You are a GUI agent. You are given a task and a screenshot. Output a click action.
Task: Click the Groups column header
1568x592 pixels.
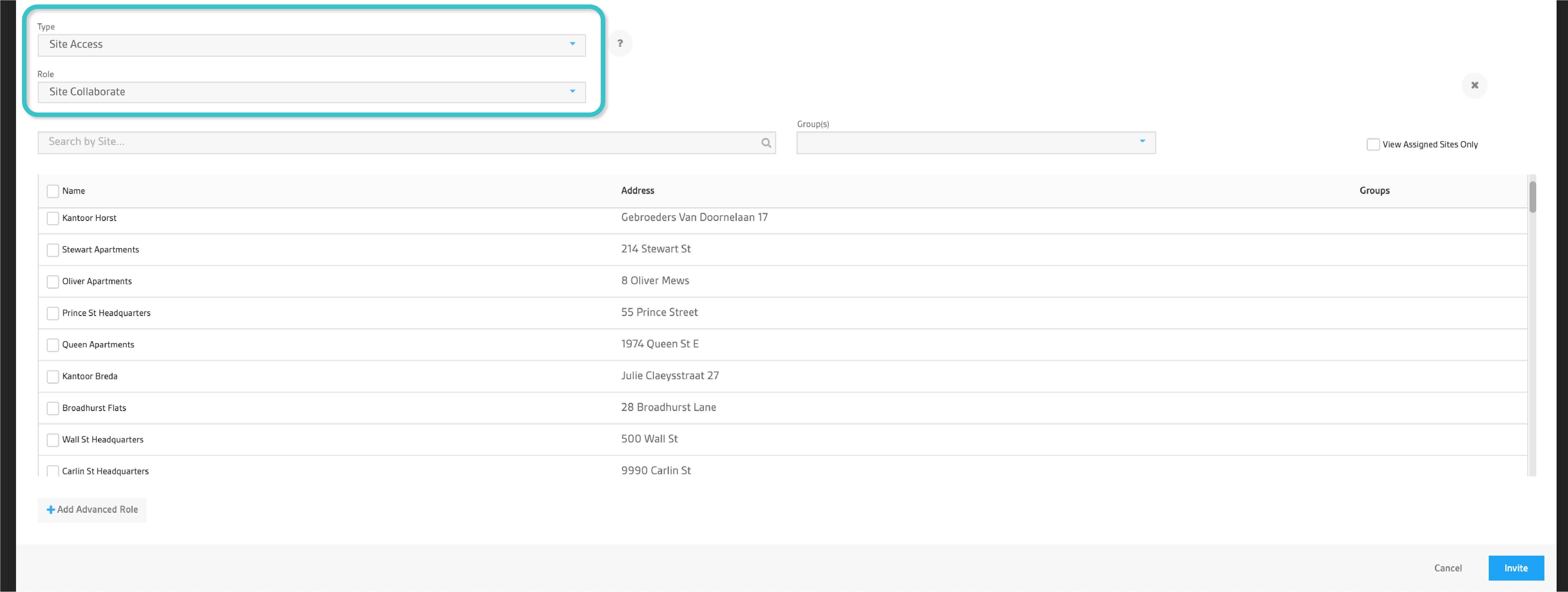1374,191
